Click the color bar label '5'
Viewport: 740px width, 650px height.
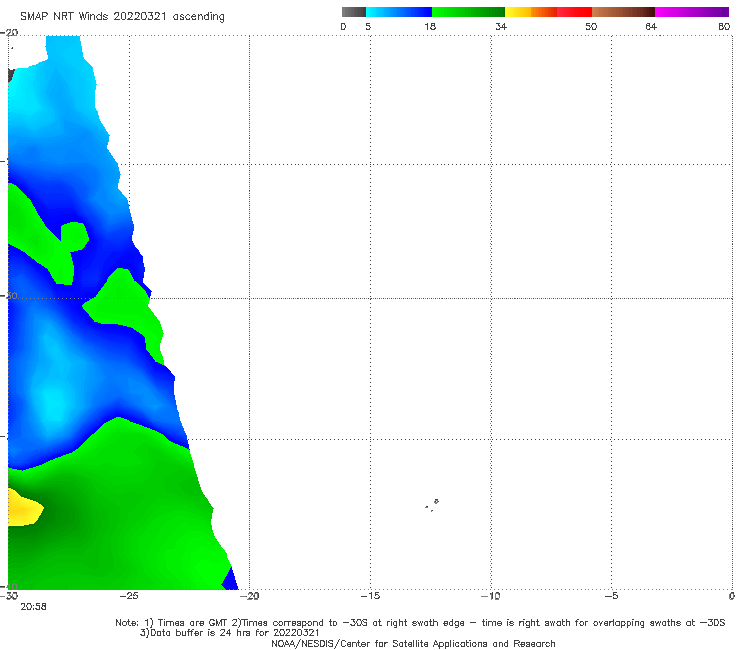click(368, 26)
